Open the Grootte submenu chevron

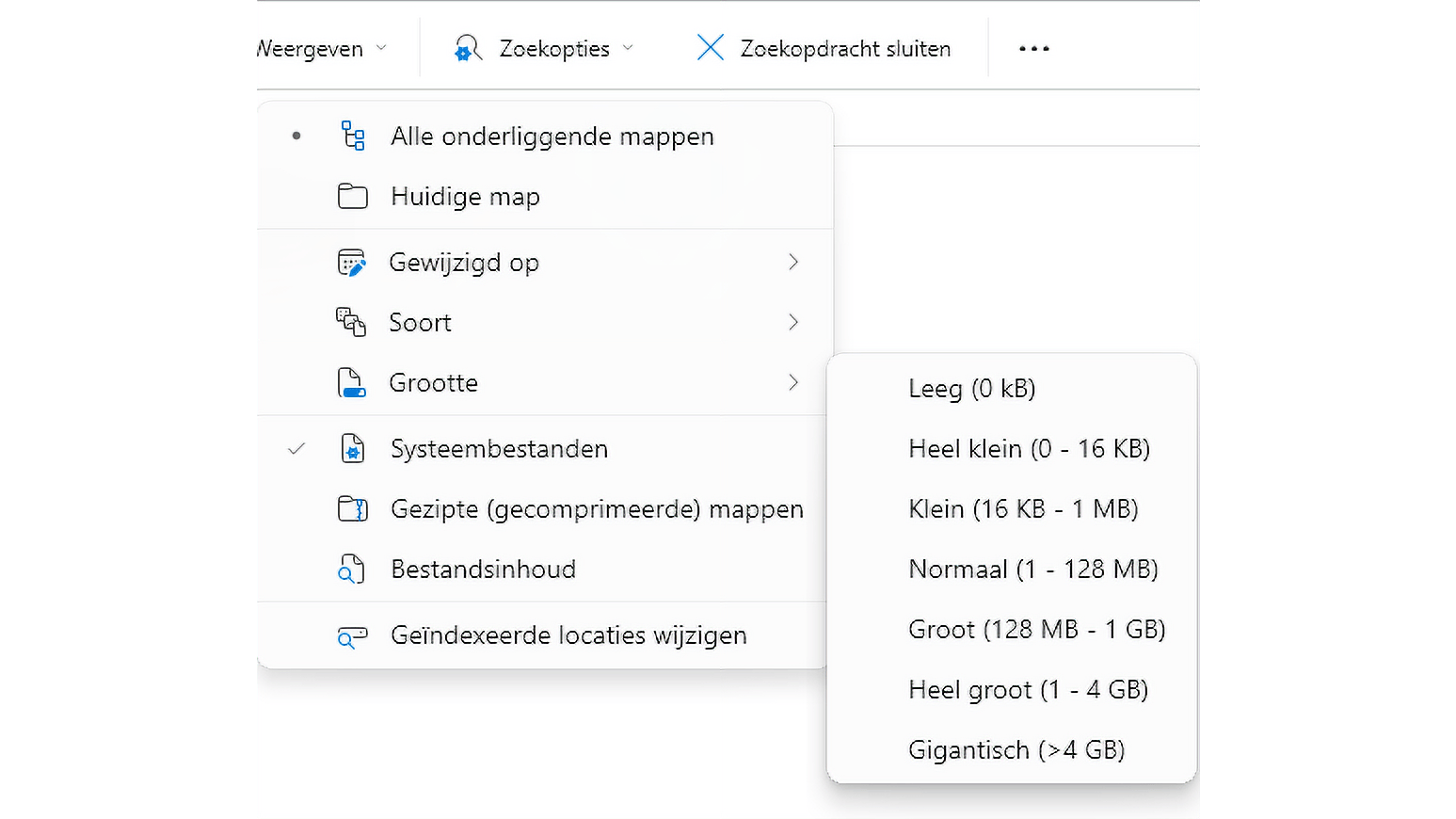[x=793, y=383]
